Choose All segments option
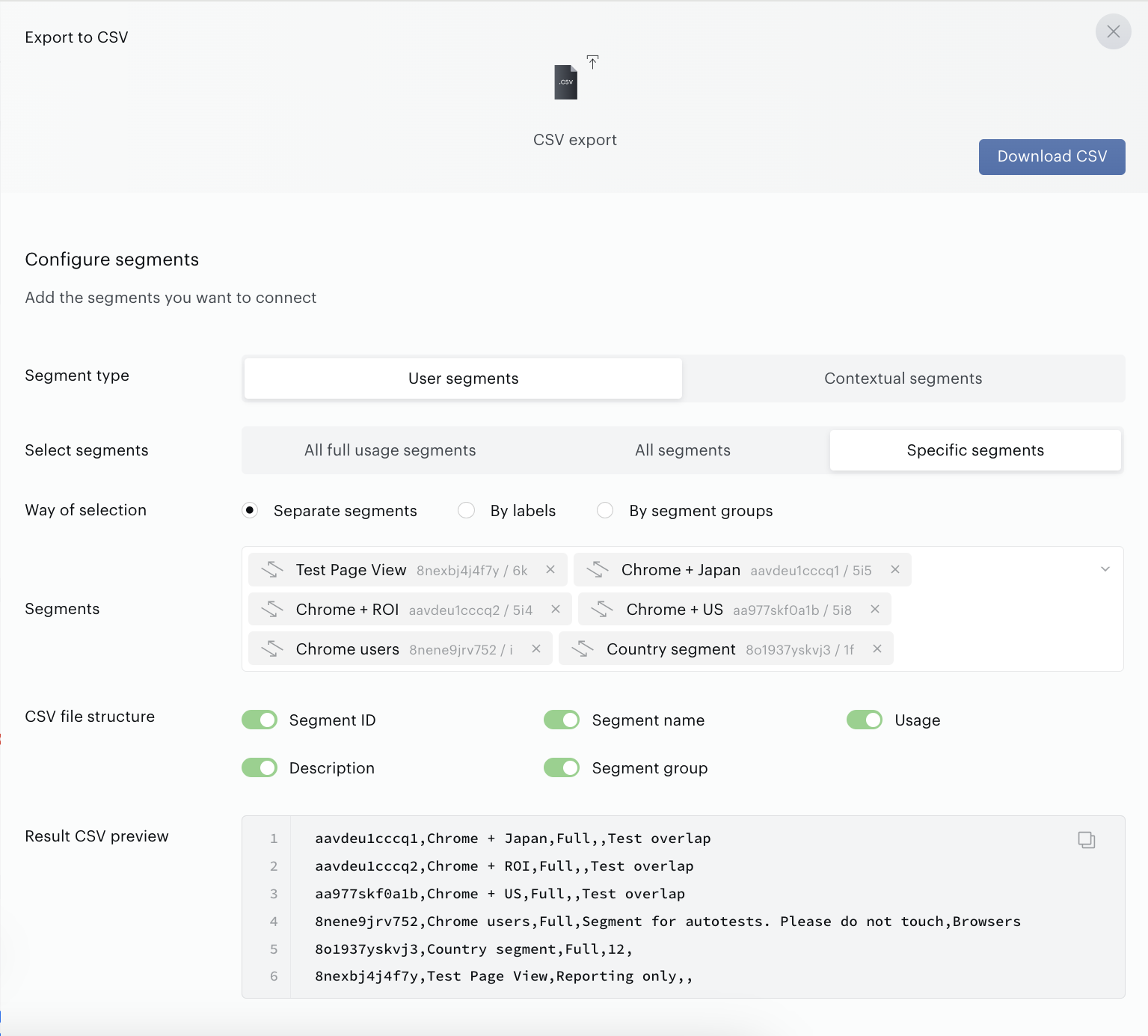The height and width of the screenshot is (1036, 1148). click(683, 450)
